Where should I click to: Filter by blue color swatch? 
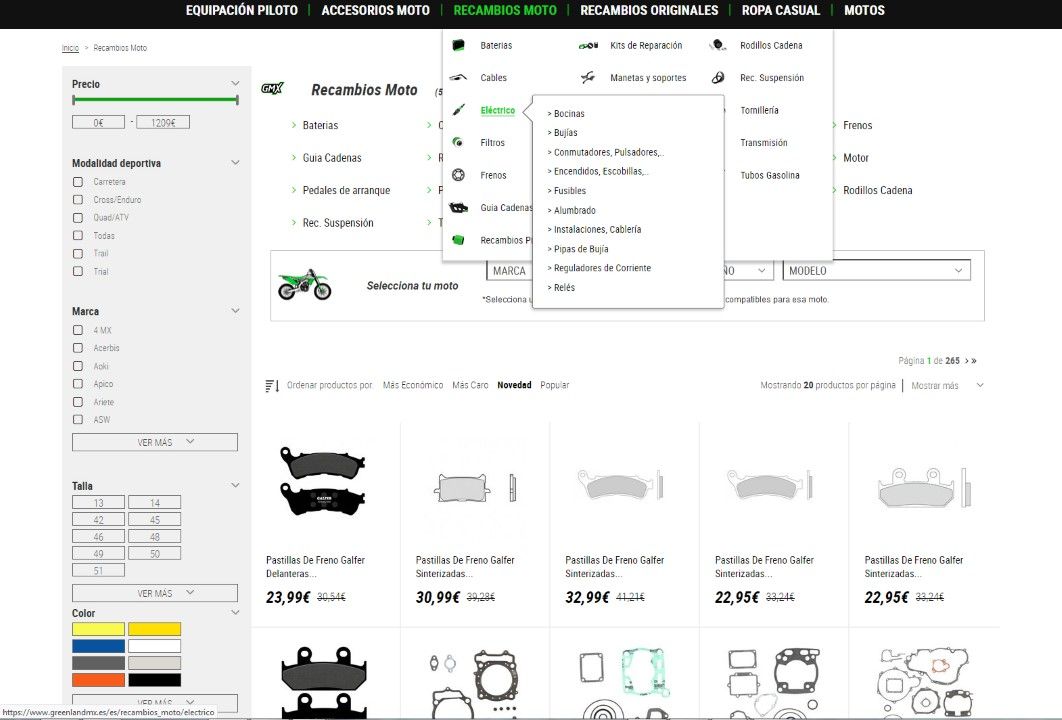tap(98, 646)
